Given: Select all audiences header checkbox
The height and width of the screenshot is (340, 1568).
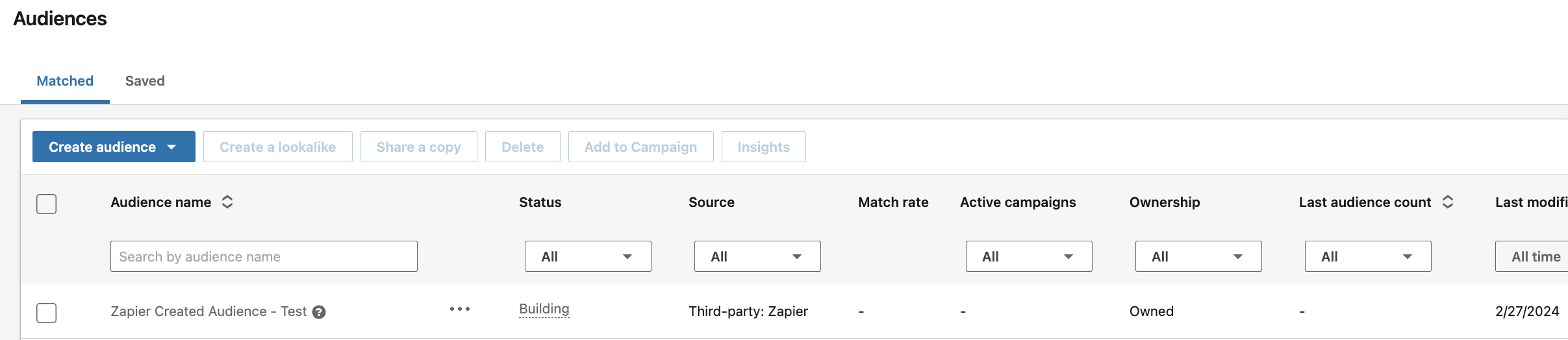Looking at the screenshot, I should [47, 204].
